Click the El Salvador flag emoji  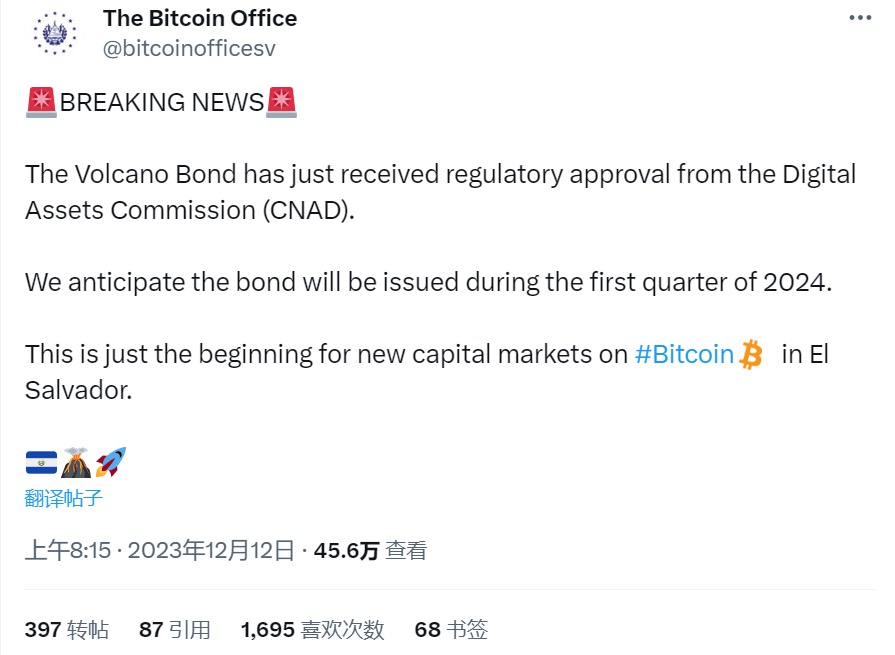tap(41, 462)
